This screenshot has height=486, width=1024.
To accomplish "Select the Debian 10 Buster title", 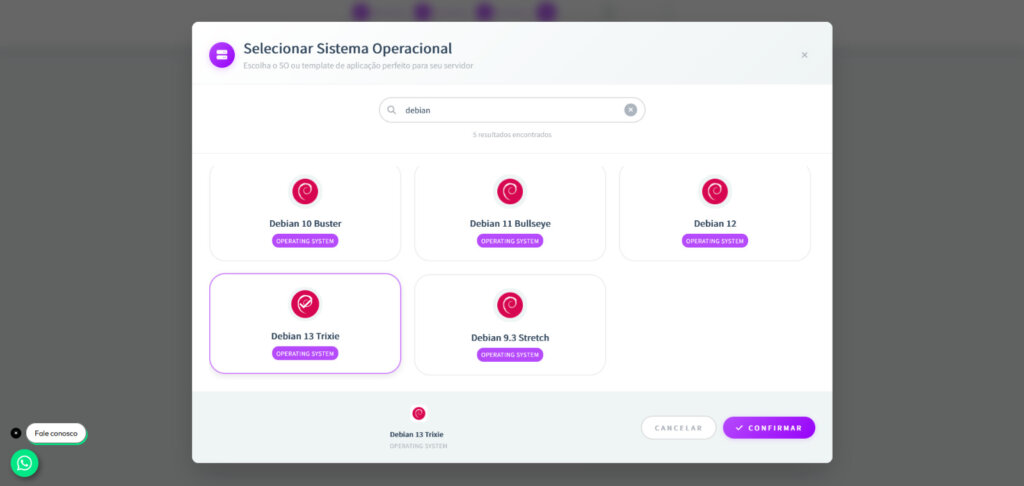I will (x=305, y=223).
